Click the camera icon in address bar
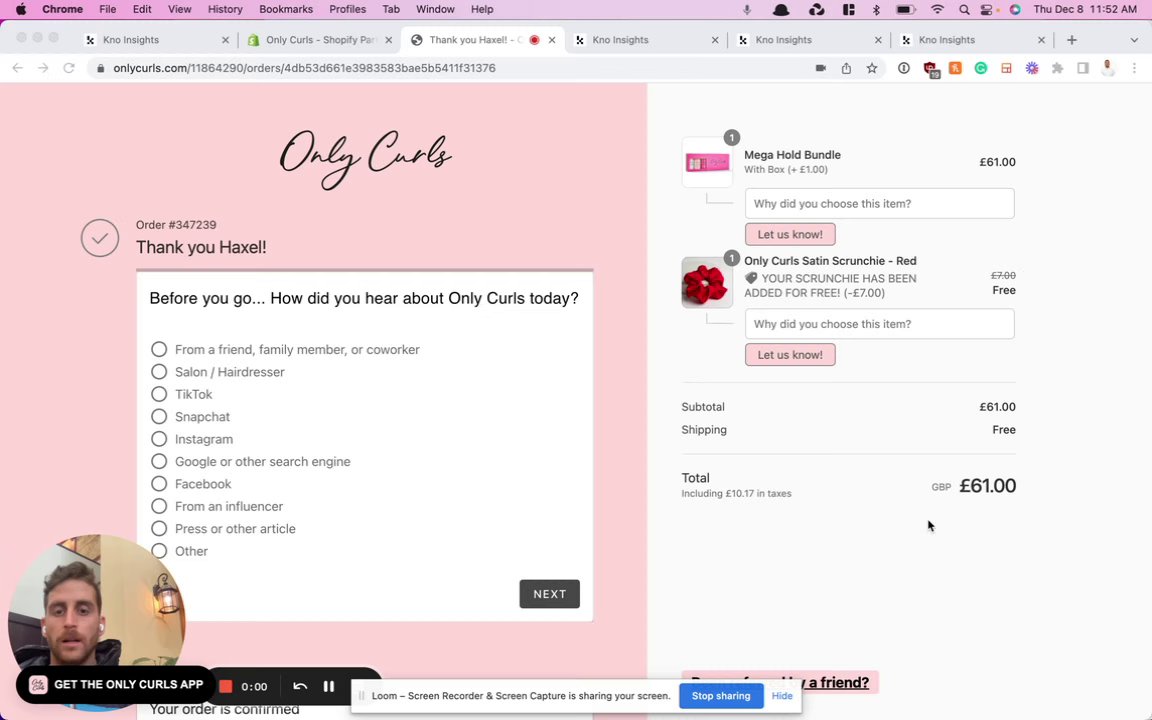 click(821, 68)
